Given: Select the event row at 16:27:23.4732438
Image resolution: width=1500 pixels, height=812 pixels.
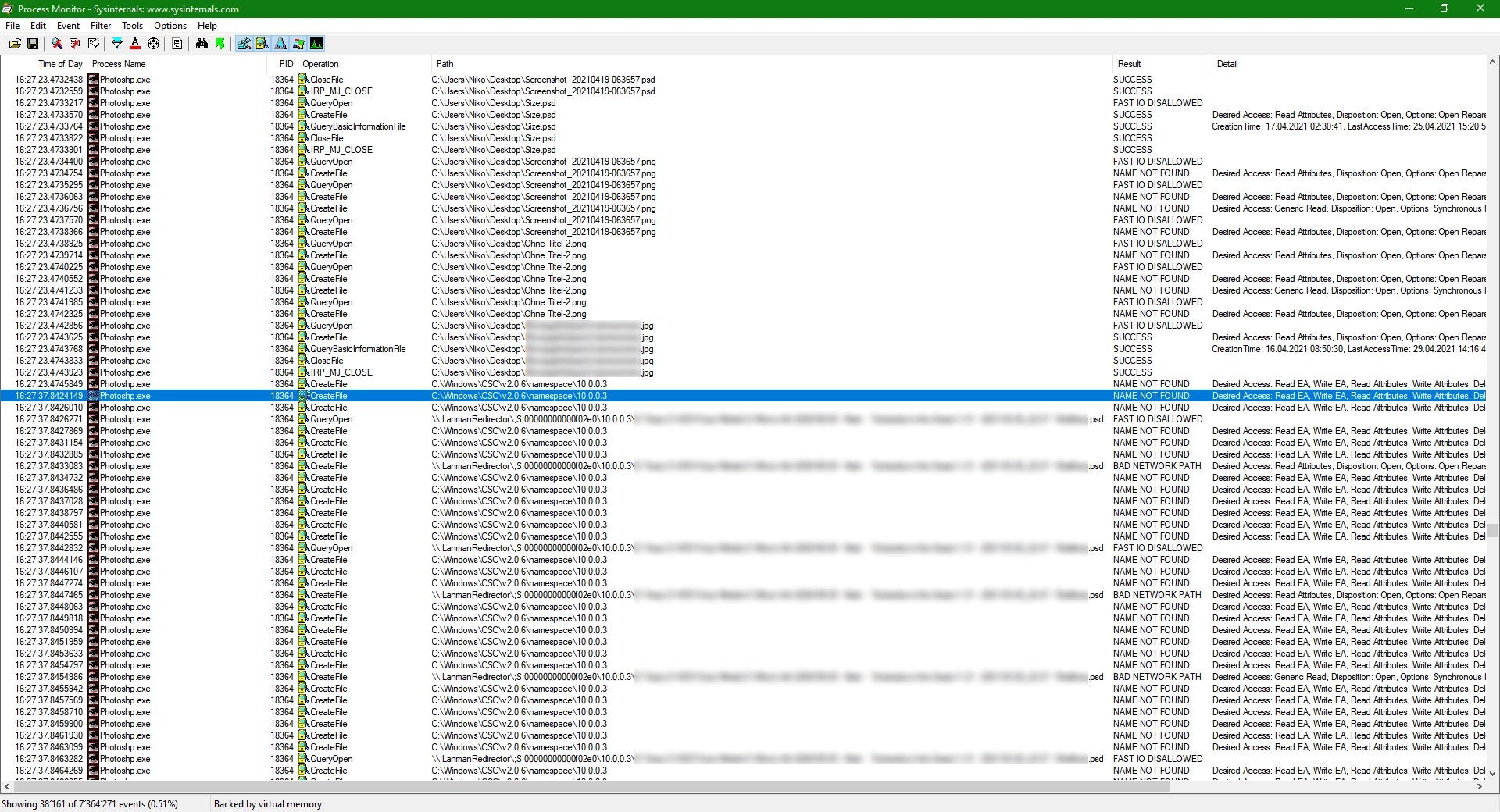Looking at the screenshot, I should 743,80.
